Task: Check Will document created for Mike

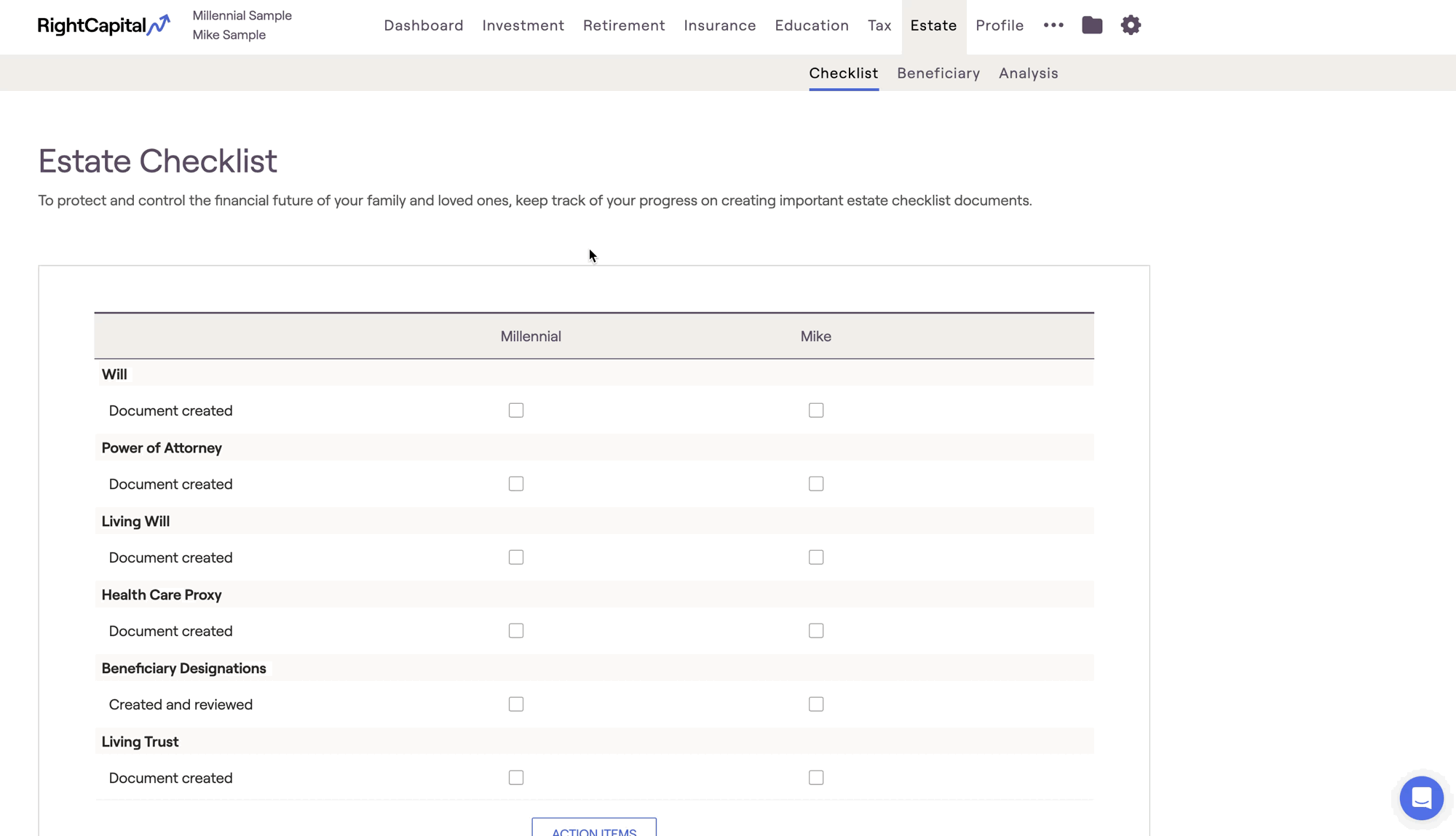Action: coord(816,410)
